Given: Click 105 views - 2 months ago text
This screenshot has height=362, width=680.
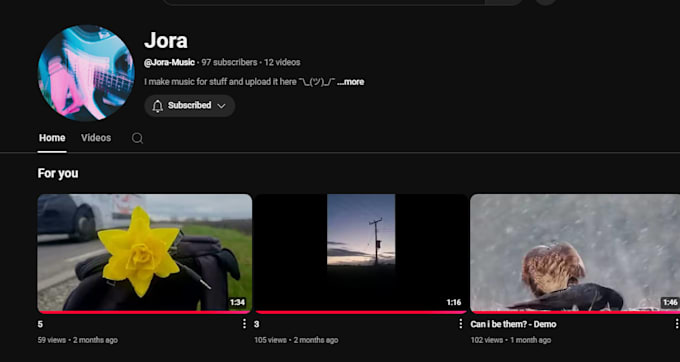Looking at the screenshot, I should pos(296,340).
